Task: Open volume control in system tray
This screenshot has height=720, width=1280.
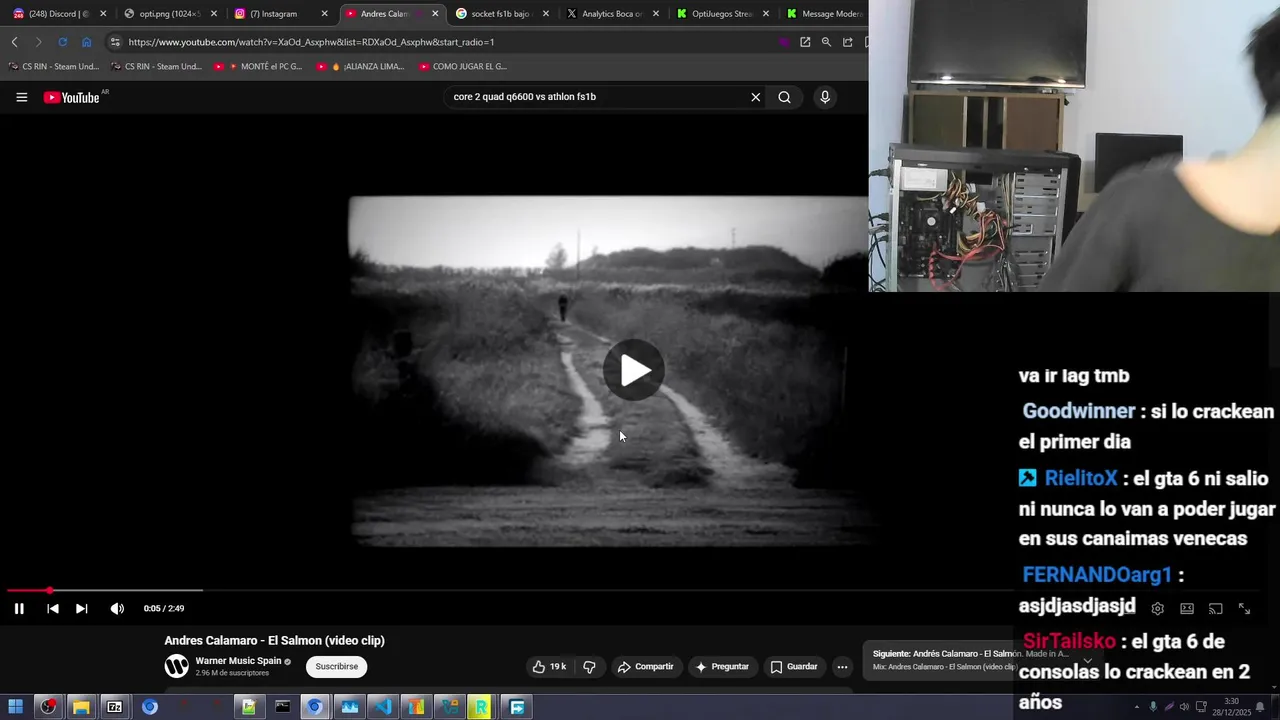Action: pyautogui.click(x=1184, y=707)
